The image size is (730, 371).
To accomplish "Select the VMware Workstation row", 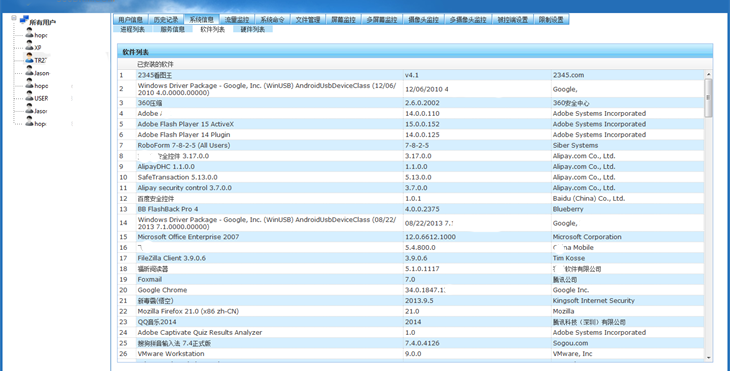I will [x=411, y=354].
